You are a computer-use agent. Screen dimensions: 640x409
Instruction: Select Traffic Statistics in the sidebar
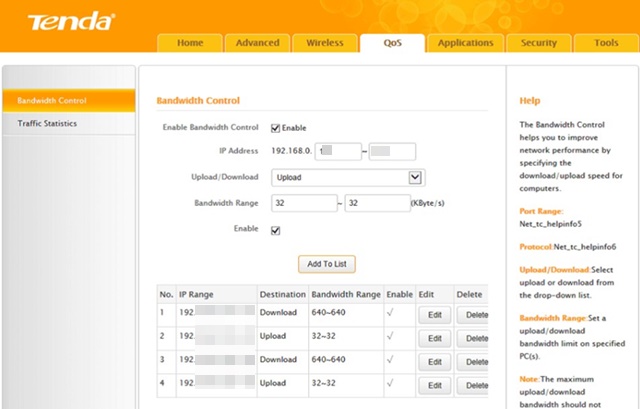tap(47, 124)
